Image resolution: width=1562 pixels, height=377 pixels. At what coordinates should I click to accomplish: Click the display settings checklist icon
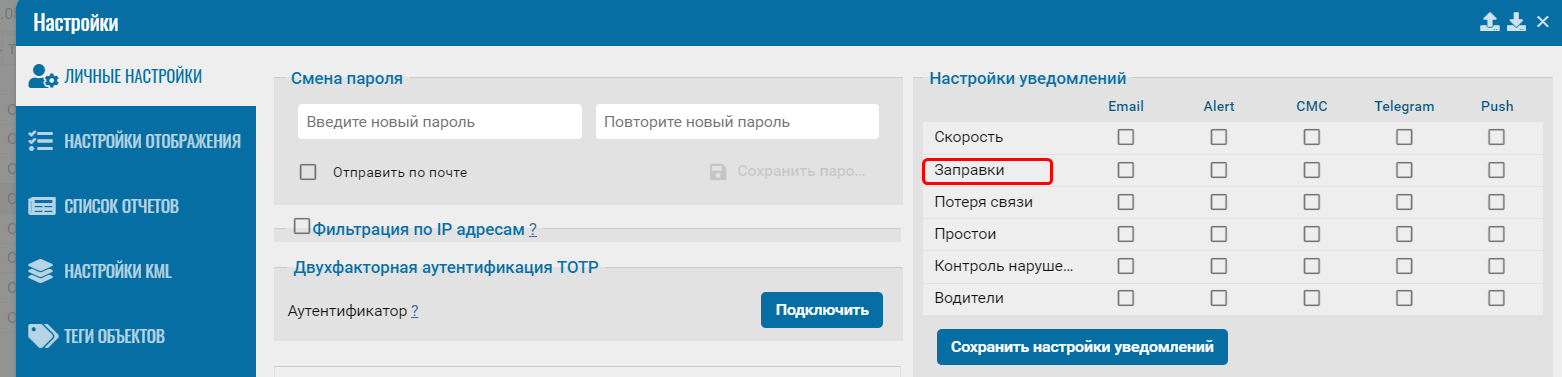(41, 141)
